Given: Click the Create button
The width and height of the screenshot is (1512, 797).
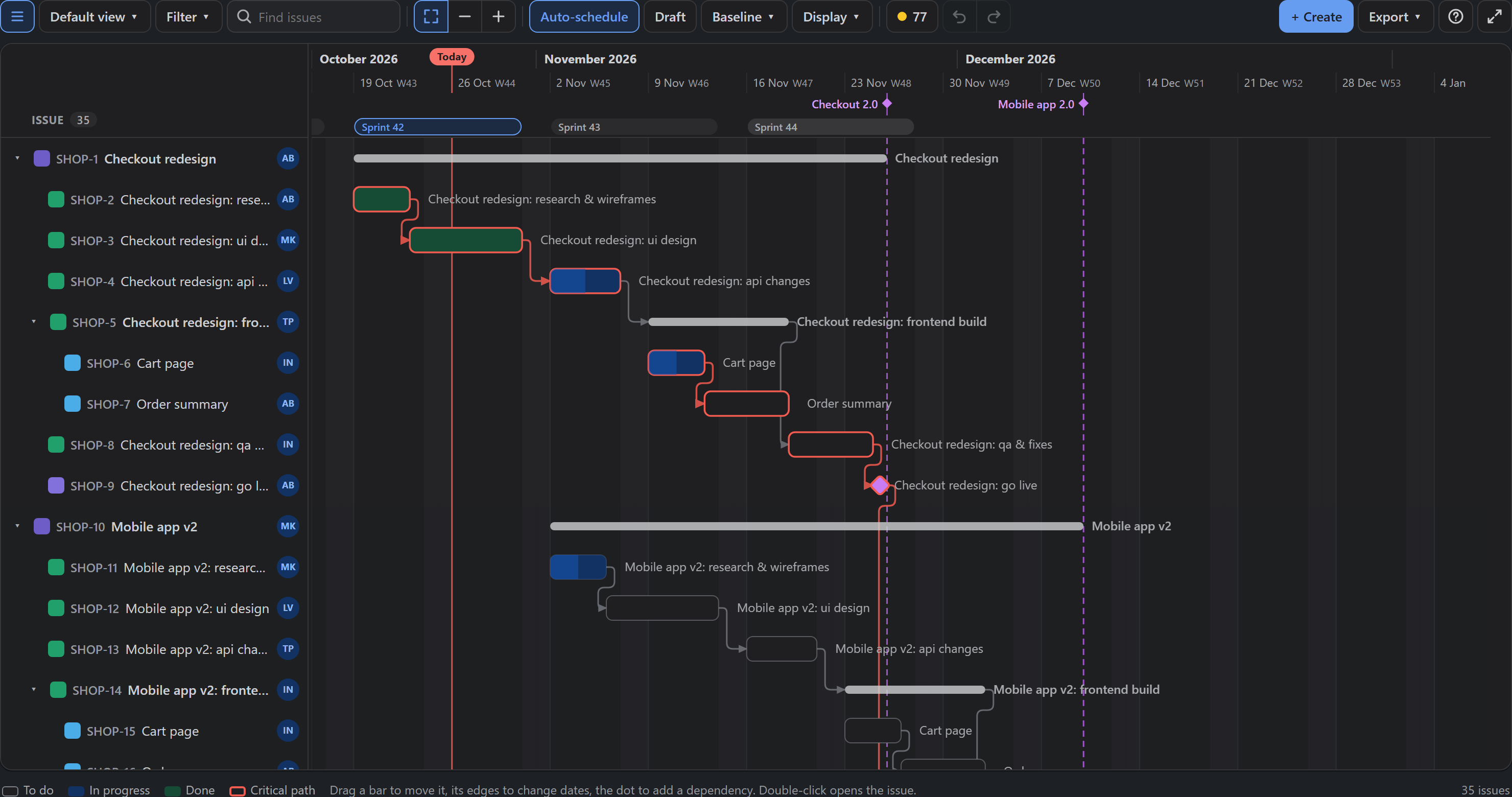Looking at the screenshot, I should pyautogui.click(x=1316, y=16).
